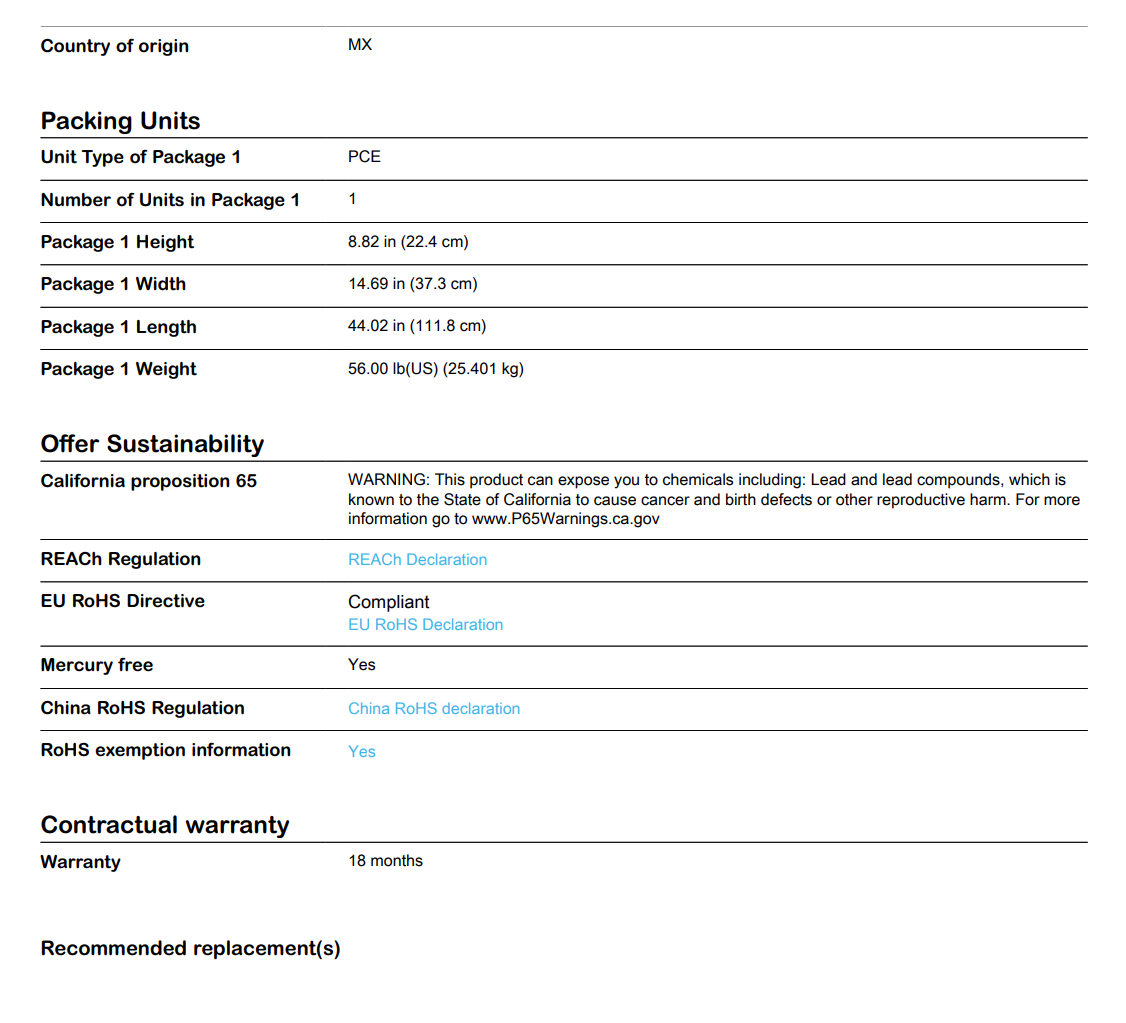Click the Contractual warranty section heading
The height and width of the screenshot is (1023, 1126).
coord(165,825)
